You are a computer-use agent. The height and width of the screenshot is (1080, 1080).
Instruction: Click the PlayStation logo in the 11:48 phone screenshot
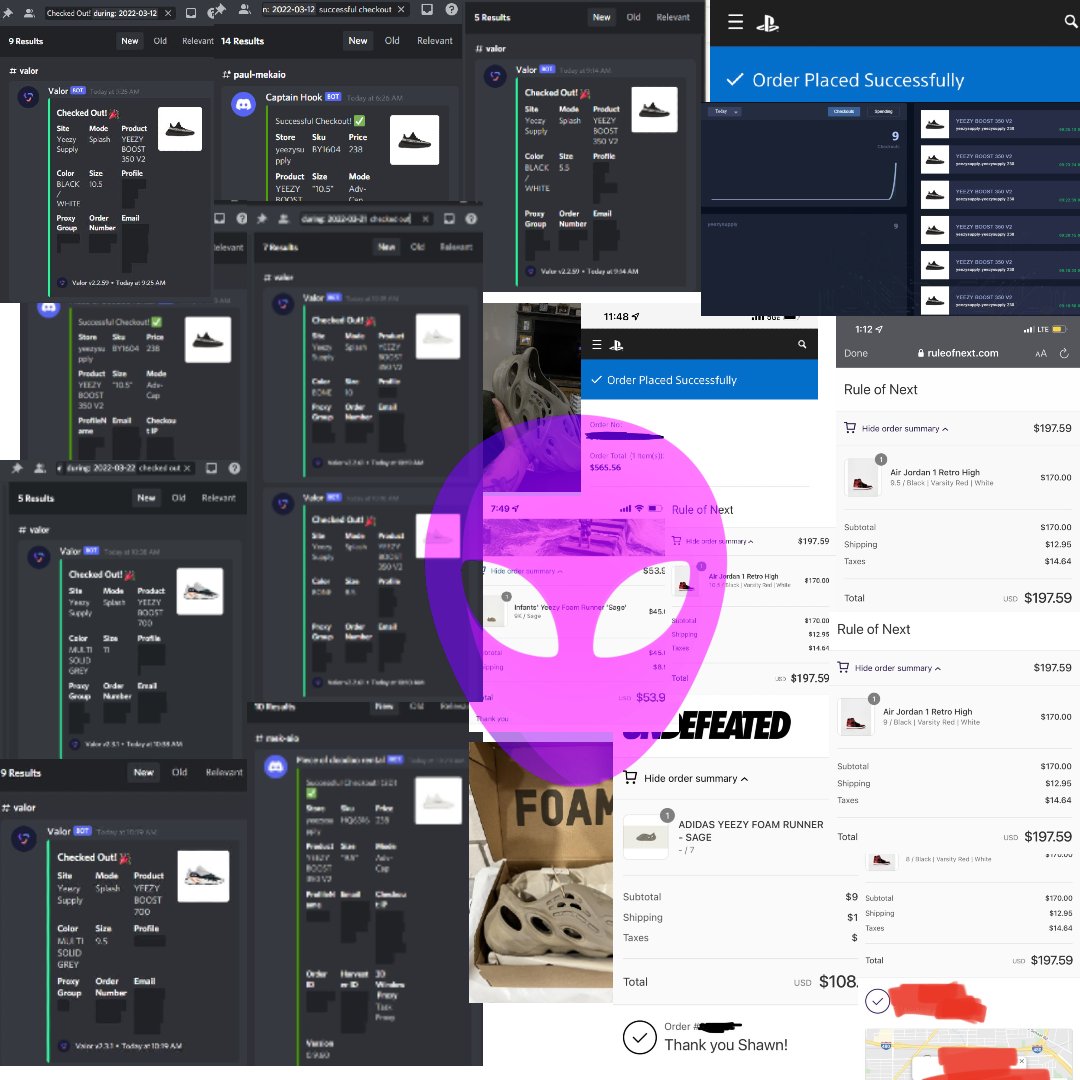coord(616,345)
